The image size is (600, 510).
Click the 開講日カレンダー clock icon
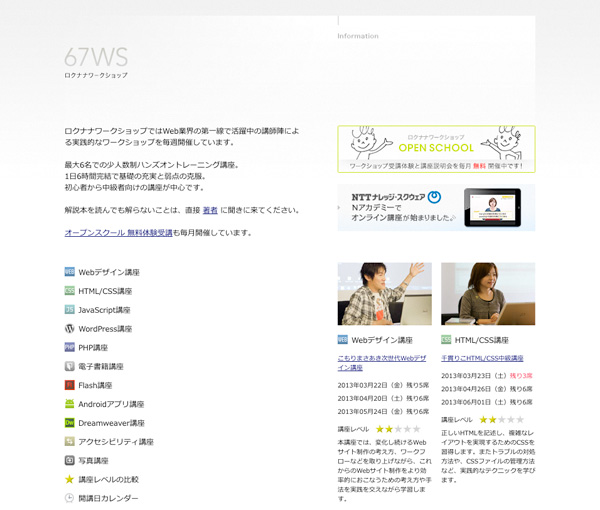click(70, 498)
